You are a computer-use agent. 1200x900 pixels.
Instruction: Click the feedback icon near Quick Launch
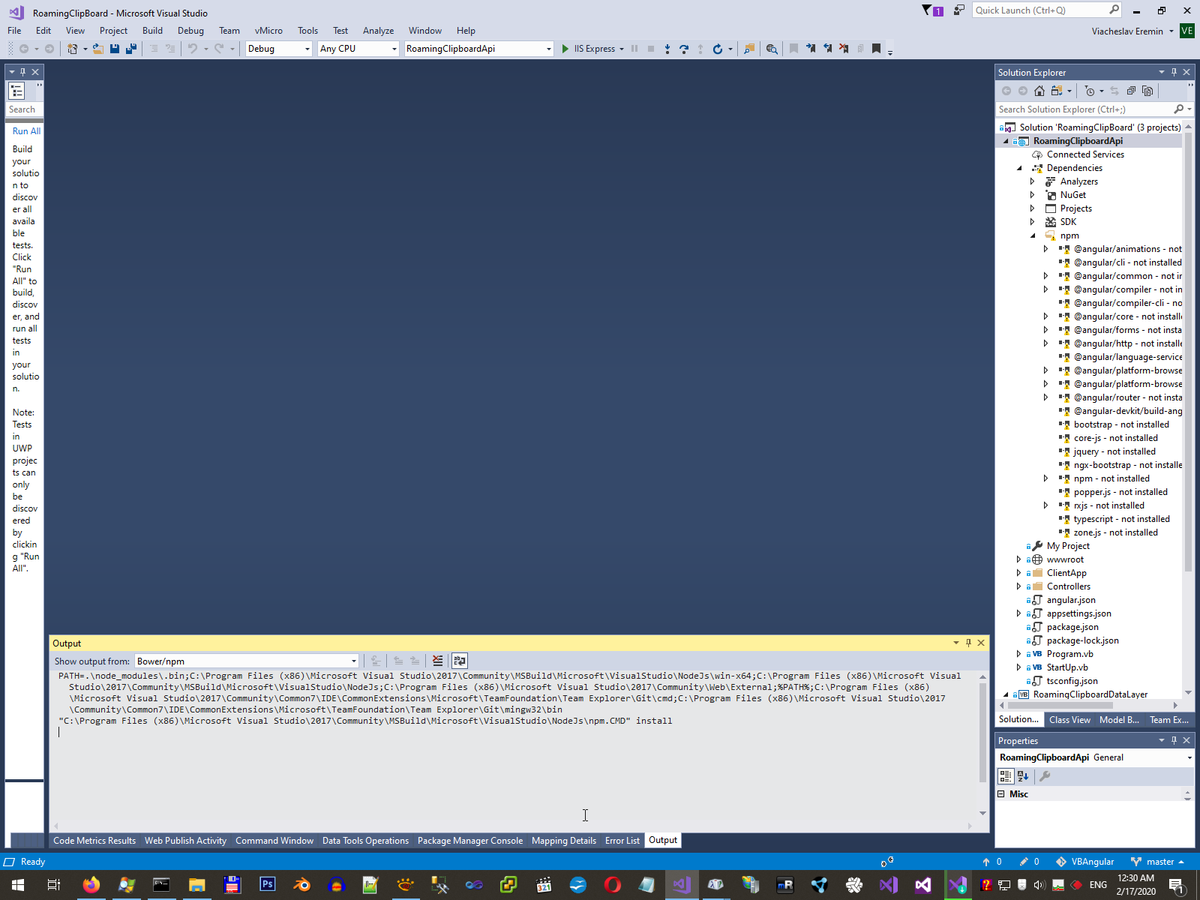(x=959, y=10)
